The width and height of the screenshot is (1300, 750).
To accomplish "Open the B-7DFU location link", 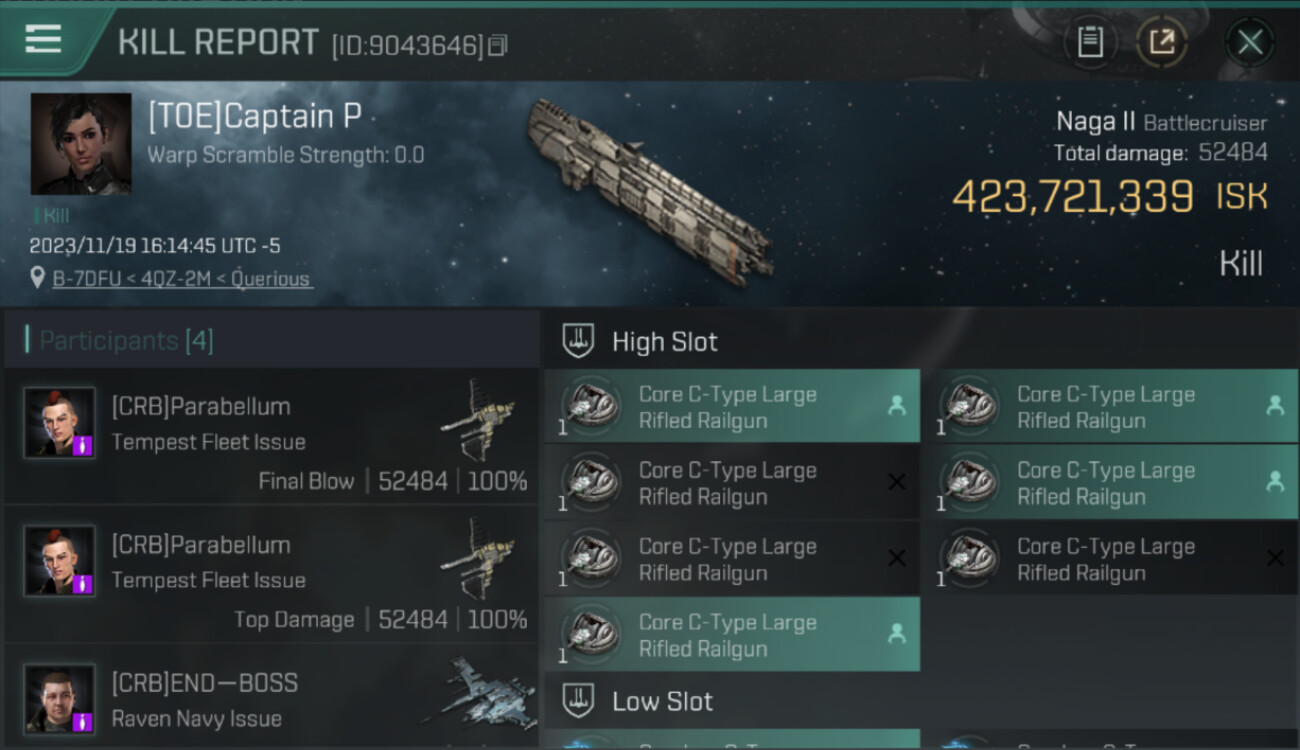I will coord(182,279).
